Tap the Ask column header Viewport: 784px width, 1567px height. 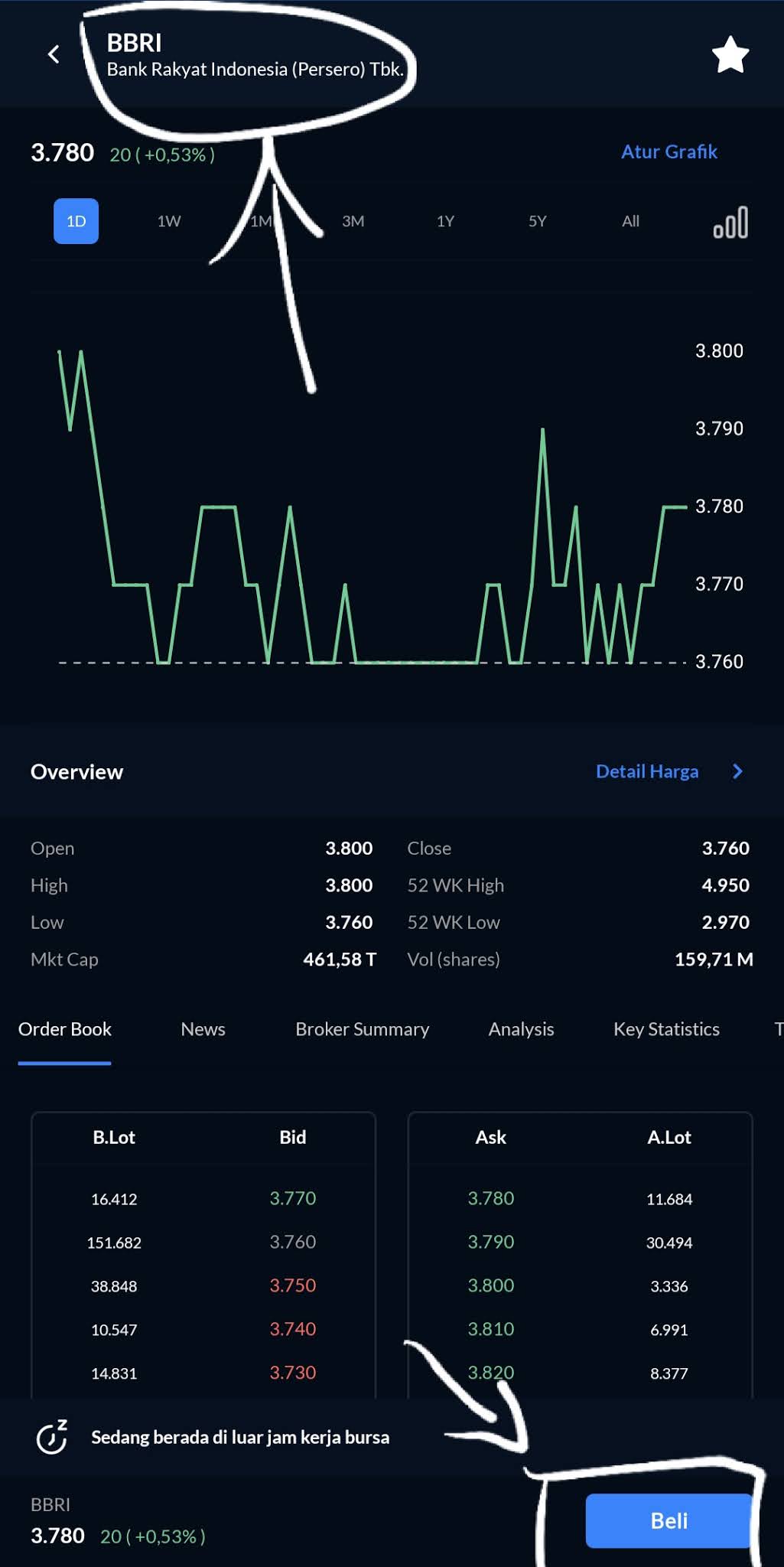click(x=491, y=1137)
